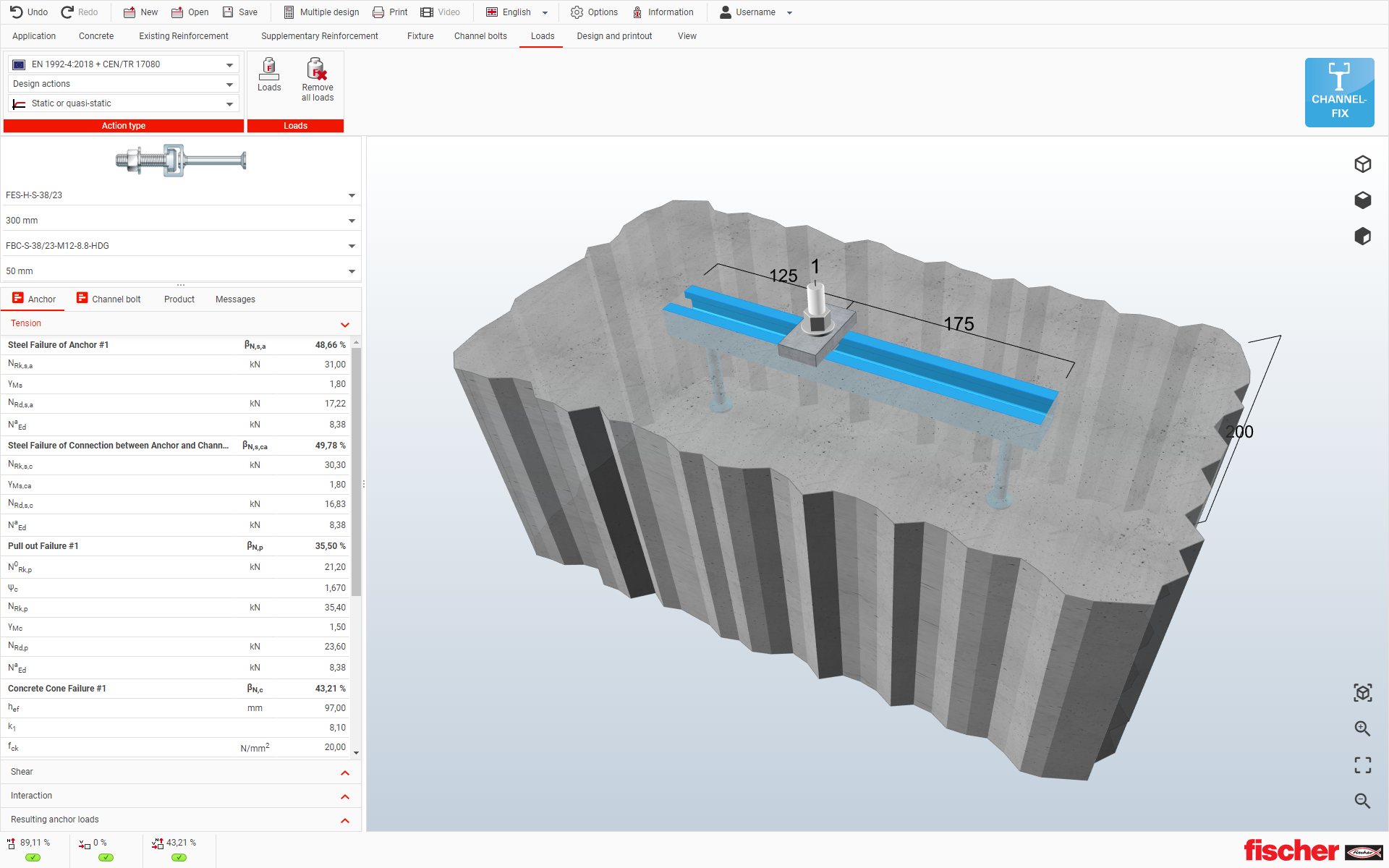Expand the Shear results section
Screen dimensions: 1389x868
point(345,773)
